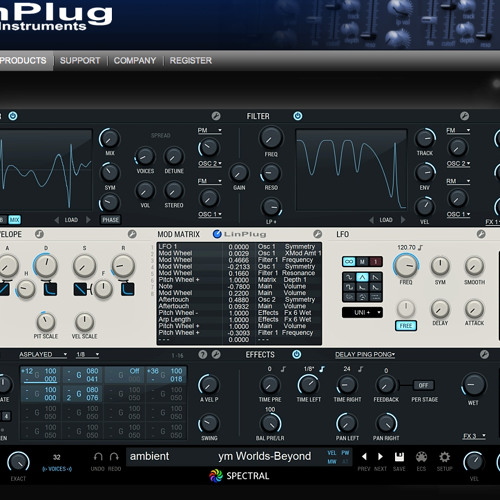Open the Mod Matrix wrench settings
The image size is (500, 500).
point(317,234)
